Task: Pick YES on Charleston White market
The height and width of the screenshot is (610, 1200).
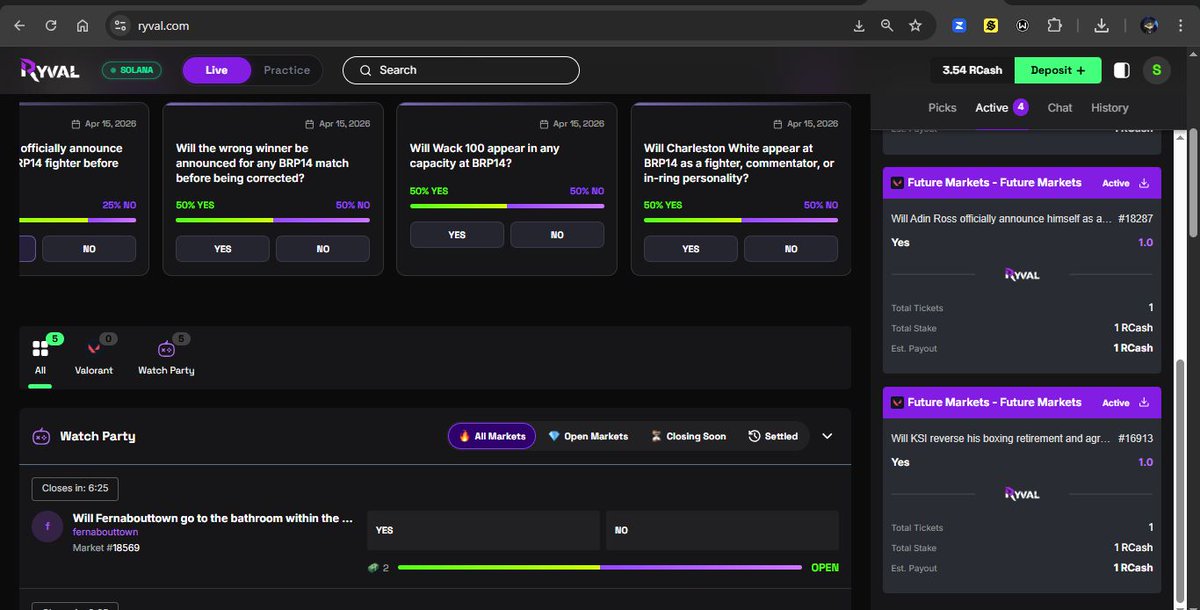Action: pos(691,249)
